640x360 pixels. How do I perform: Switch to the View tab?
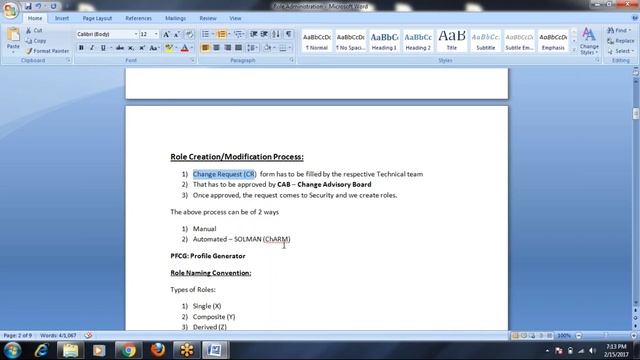pyautogui.click(x=235, y=18)
